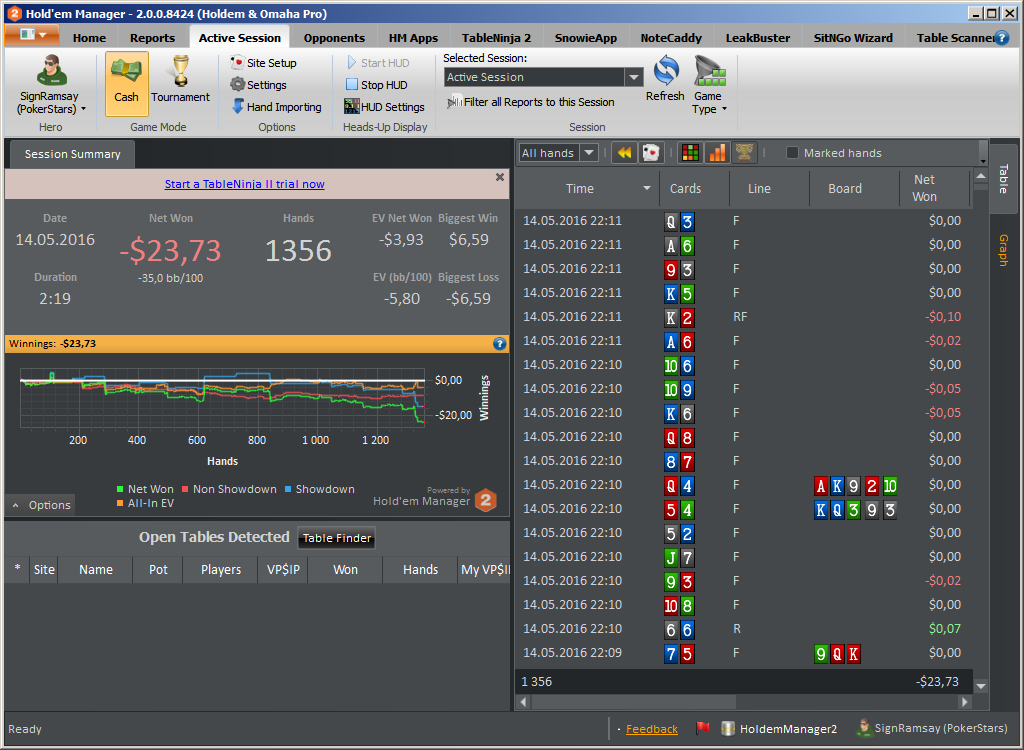This screenshot has width=1024, height=750.
Task: Select the hand row with net won $0,07
Action: [x=743, y=628]
